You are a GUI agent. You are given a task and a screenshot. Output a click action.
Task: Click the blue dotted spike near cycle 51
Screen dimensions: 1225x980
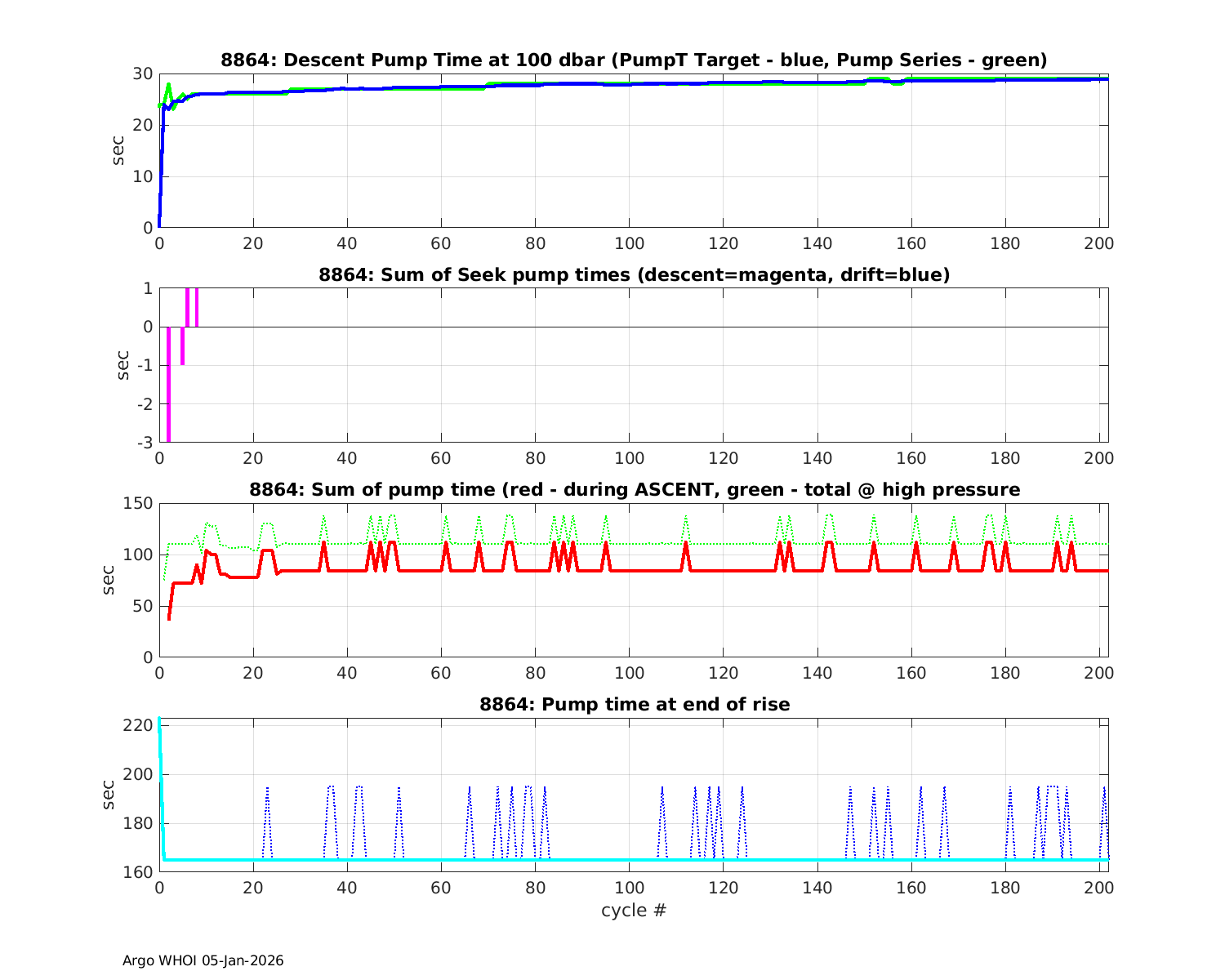click(x=399, y=791)
